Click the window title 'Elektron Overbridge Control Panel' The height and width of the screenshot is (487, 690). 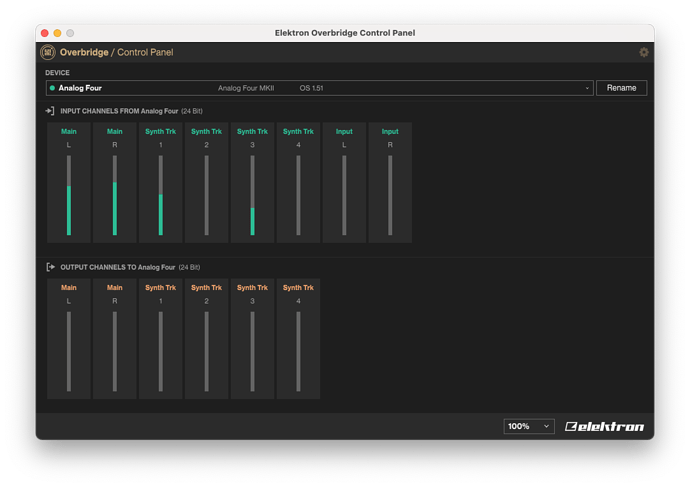pos(345,33)
